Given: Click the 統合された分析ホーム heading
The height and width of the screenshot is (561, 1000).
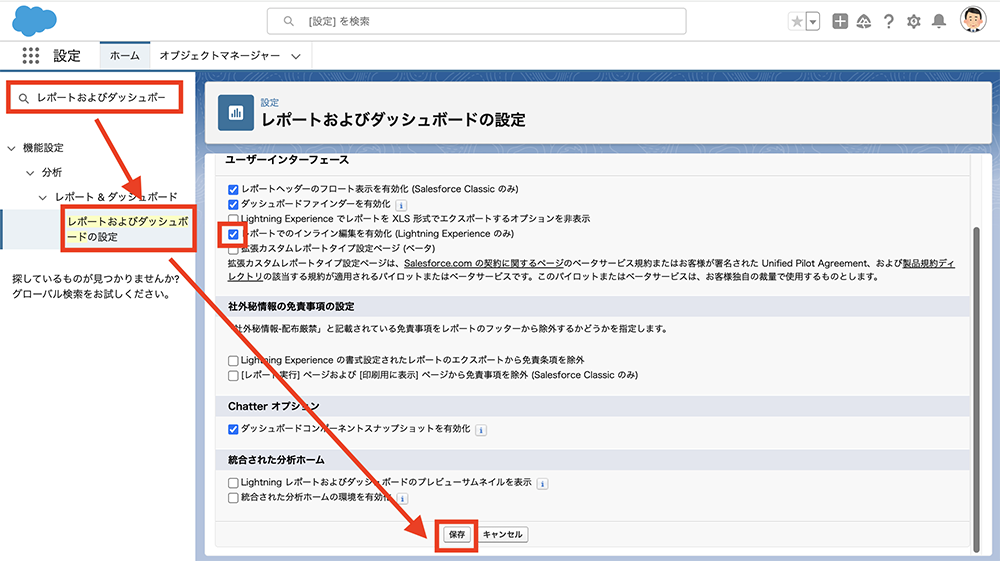Looking at the screenshot, I should [x=276, y=460].
